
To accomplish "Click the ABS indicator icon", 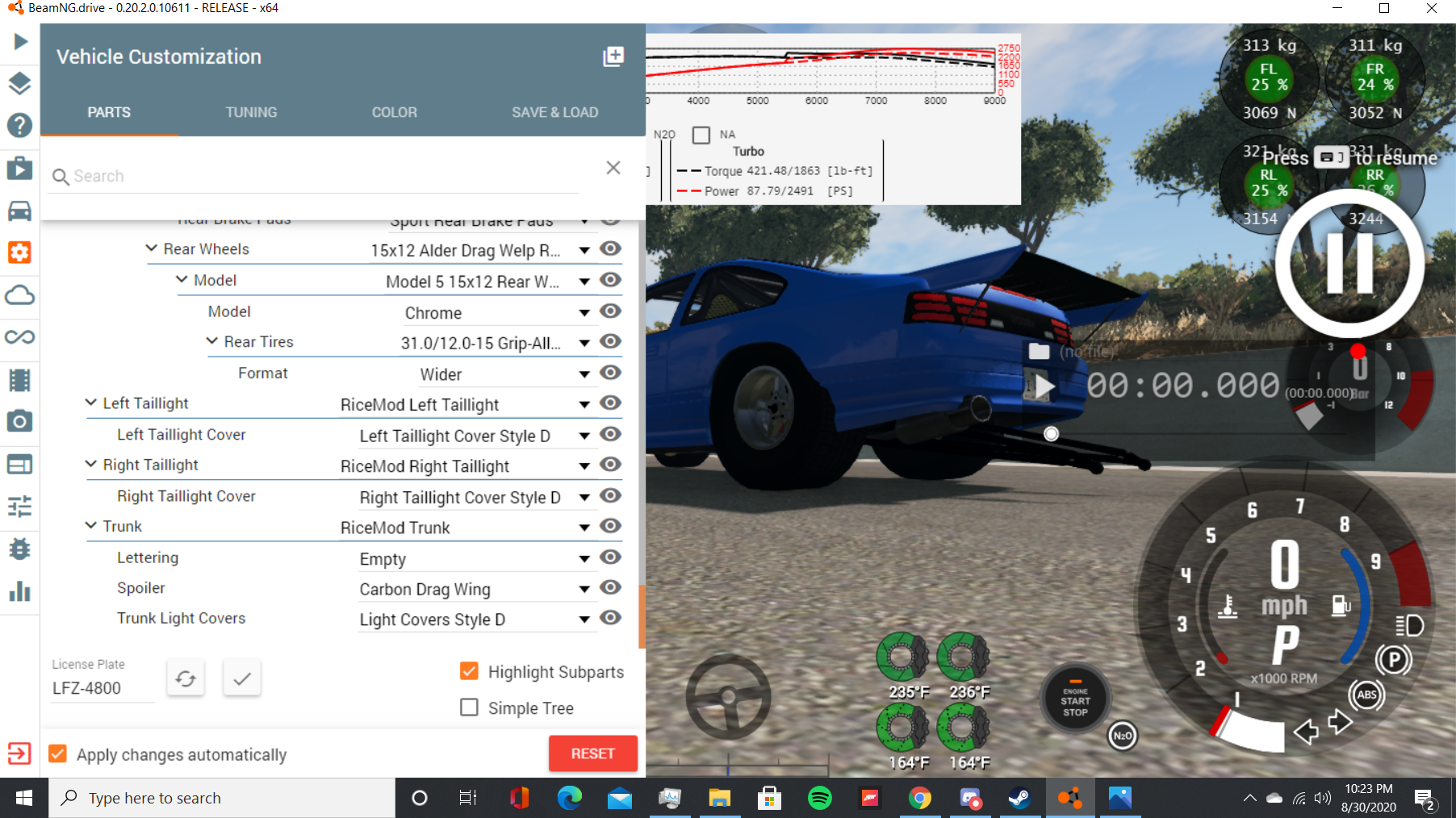I will pyautogui.click(x=1366, y=695).
